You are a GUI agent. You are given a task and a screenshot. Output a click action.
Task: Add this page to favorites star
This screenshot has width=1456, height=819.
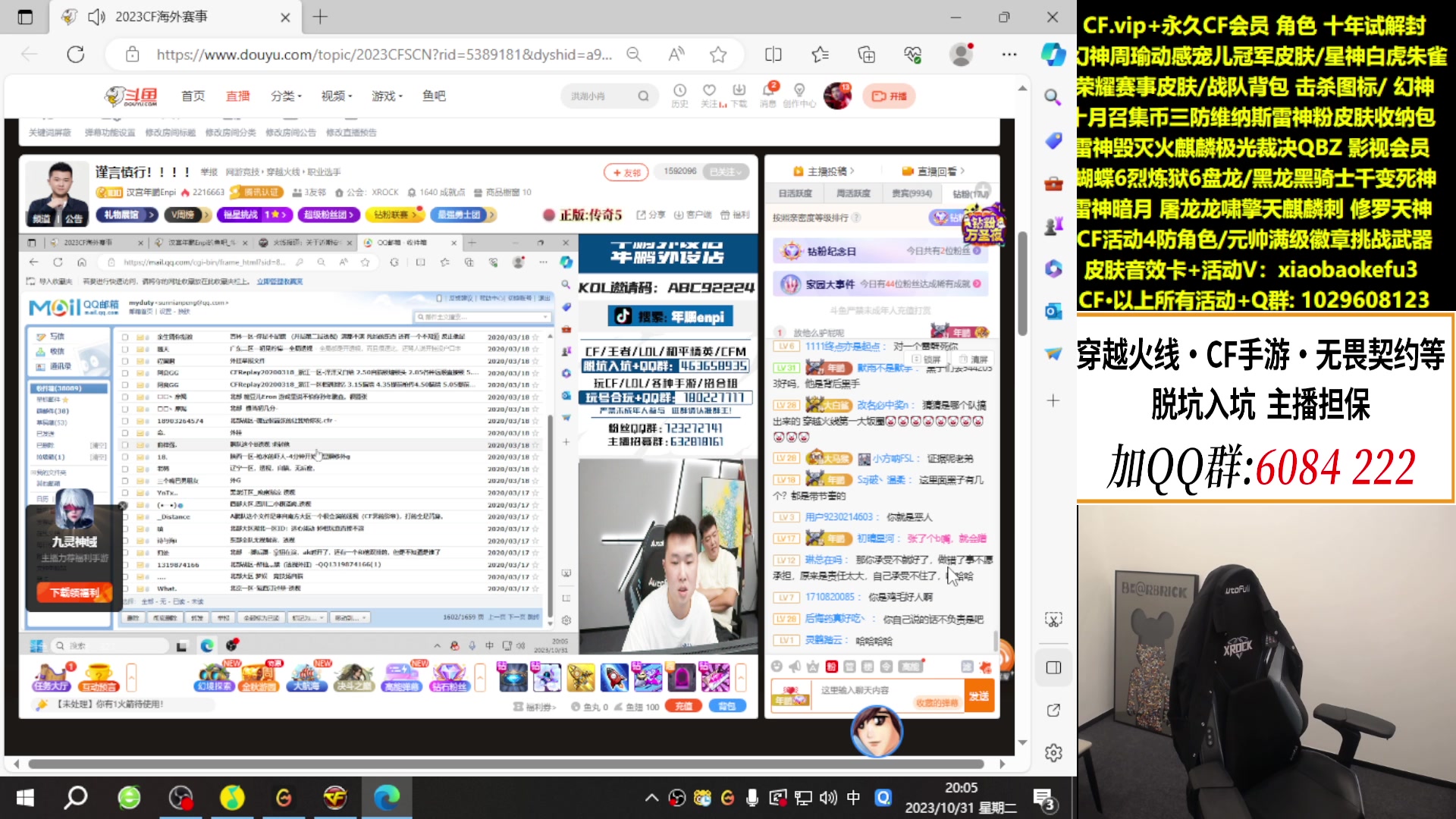click(x=718, y=55)
